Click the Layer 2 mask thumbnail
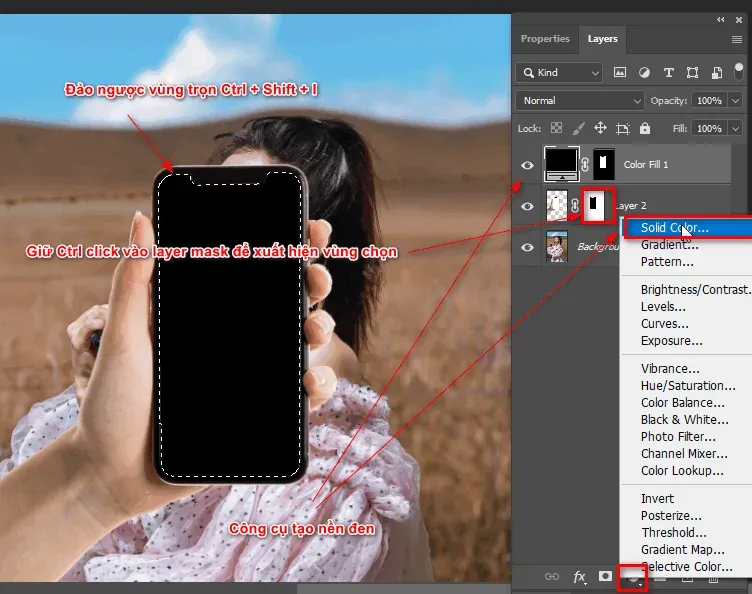Screen dimensions: 752x594 597,205
